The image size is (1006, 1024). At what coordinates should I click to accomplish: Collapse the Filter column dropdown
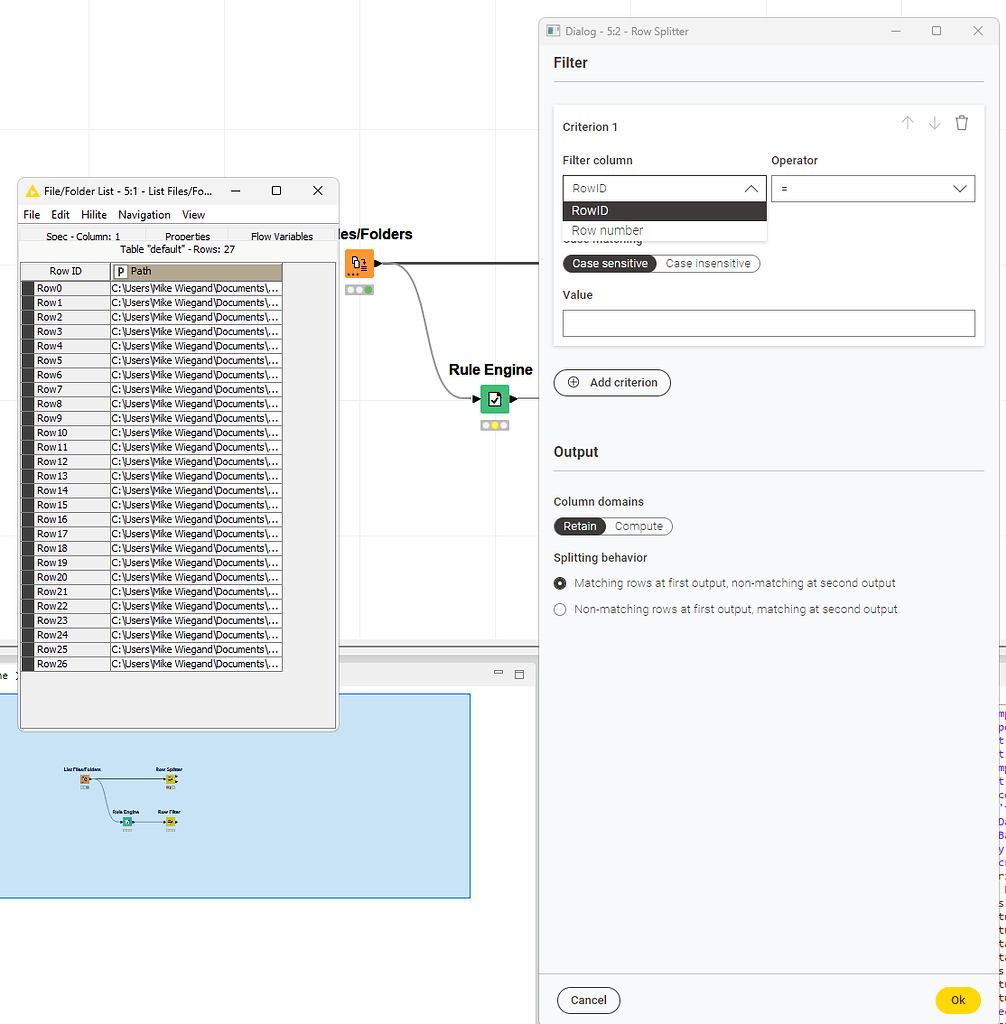[751, 188]
